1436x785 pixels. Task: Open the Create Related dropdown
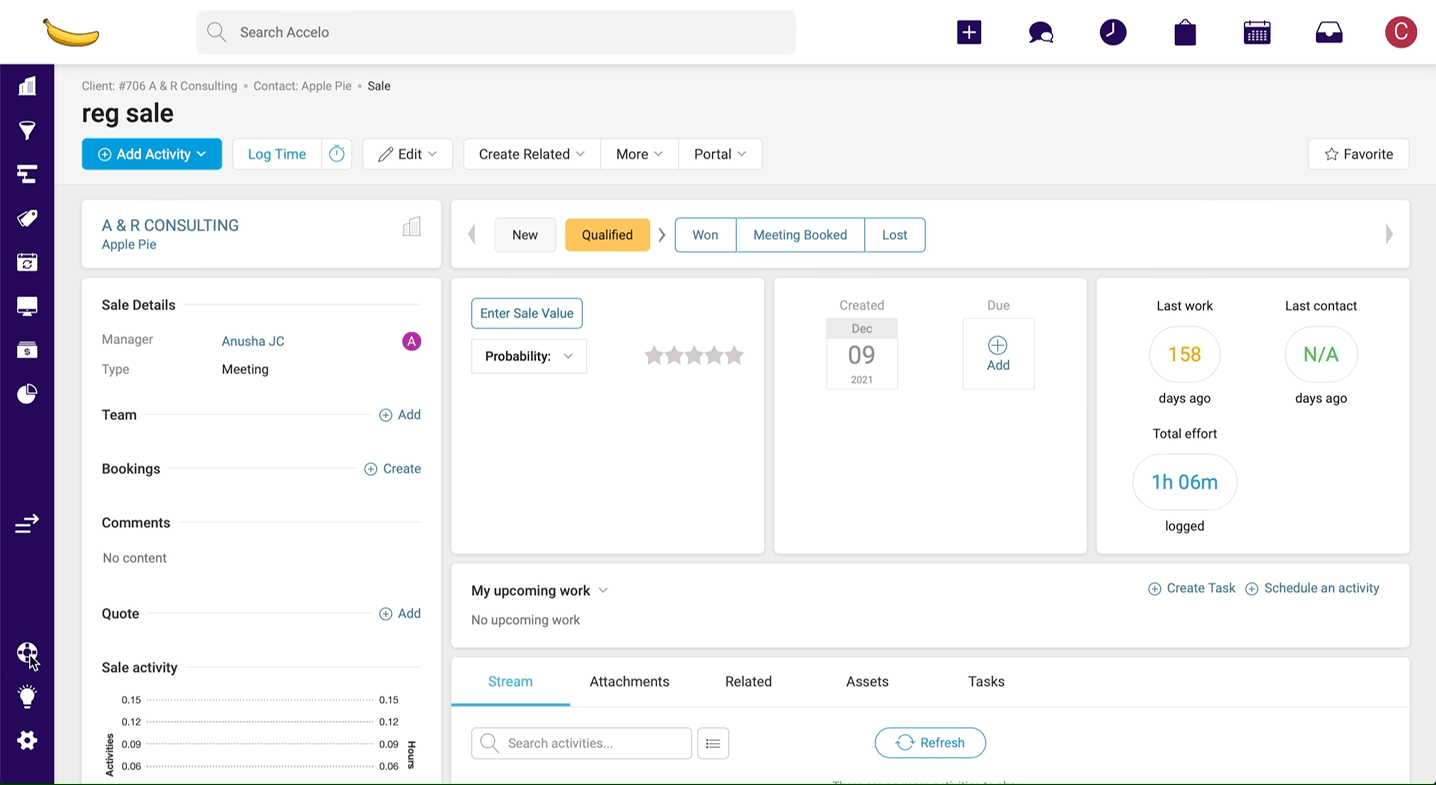(x=531, y=154)
